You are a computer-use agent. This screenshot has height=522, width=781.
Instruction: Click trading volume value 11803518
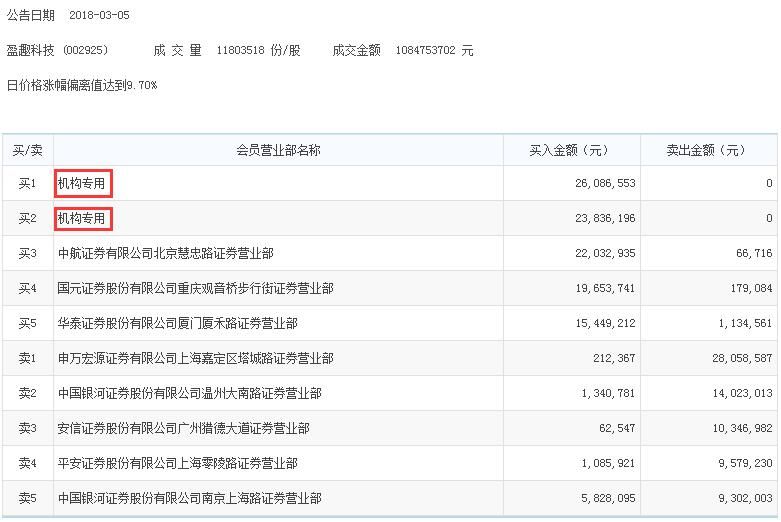[240, 50]
